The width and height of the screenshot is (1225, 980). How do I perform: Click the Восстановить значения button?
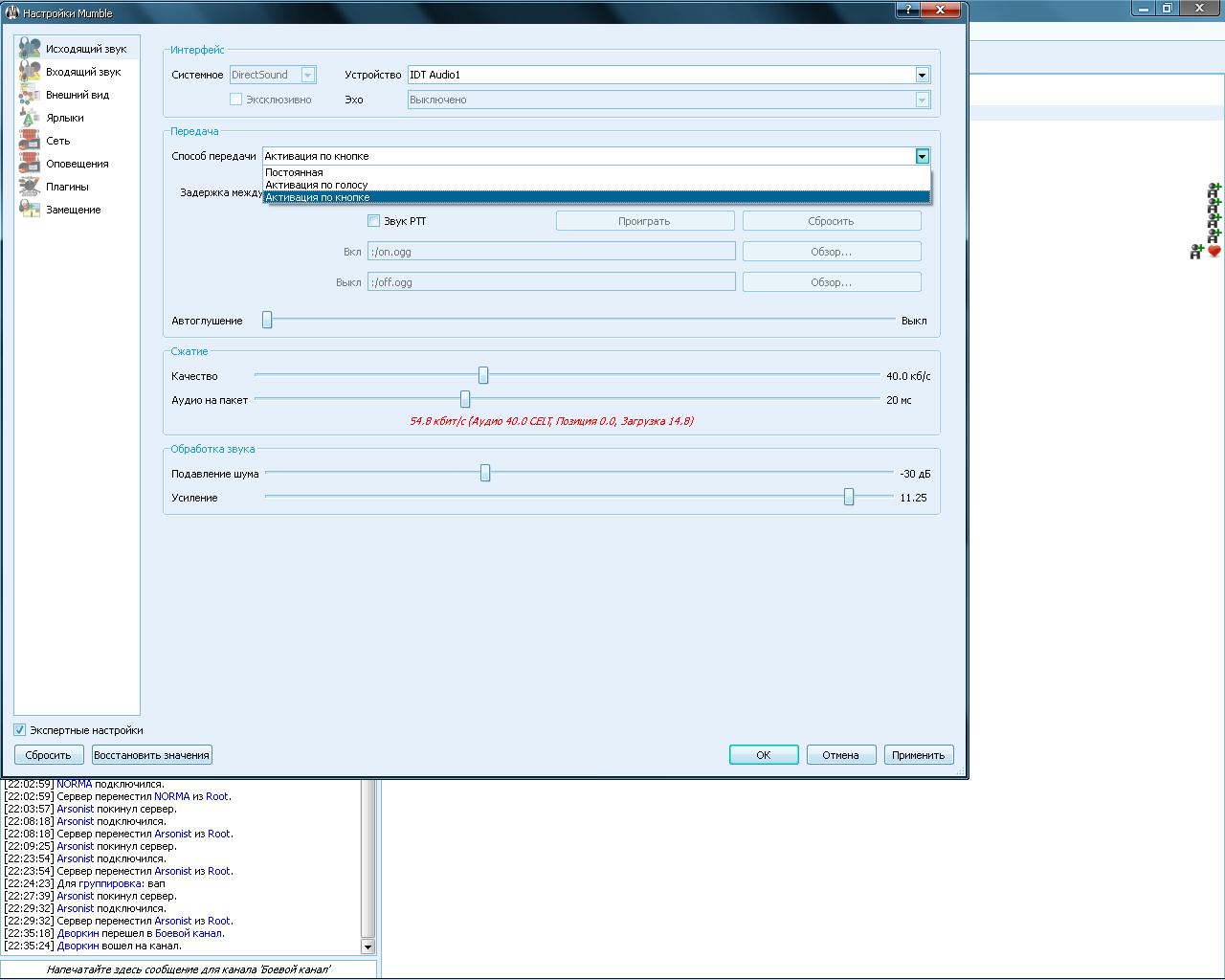tap(151, 755)
